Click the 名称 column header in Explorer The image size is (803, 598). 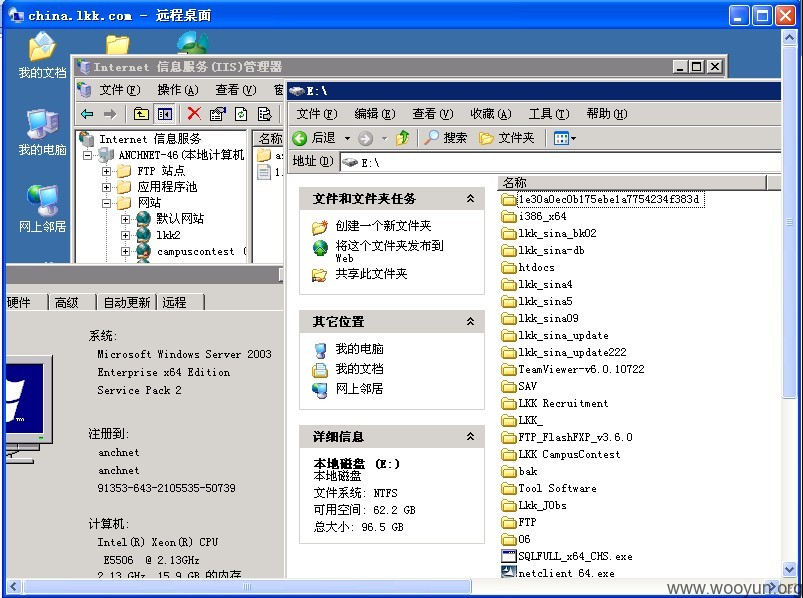[632, 182]
